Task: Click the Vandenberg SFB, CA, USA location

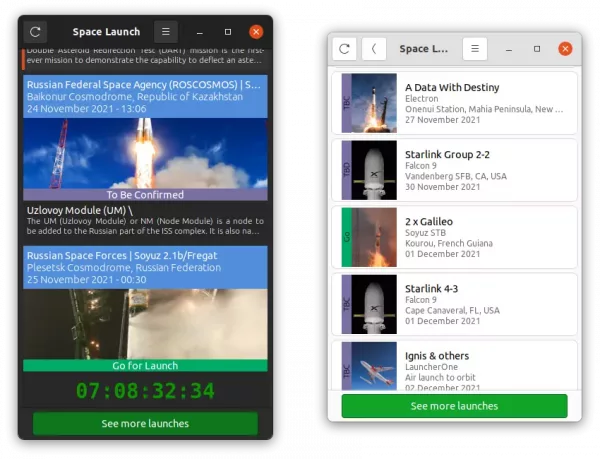Action: tap(456, 176)
